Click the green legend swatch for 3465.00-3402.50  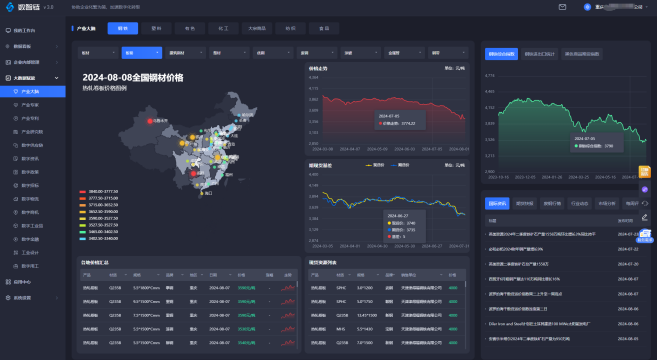[83, 232]
